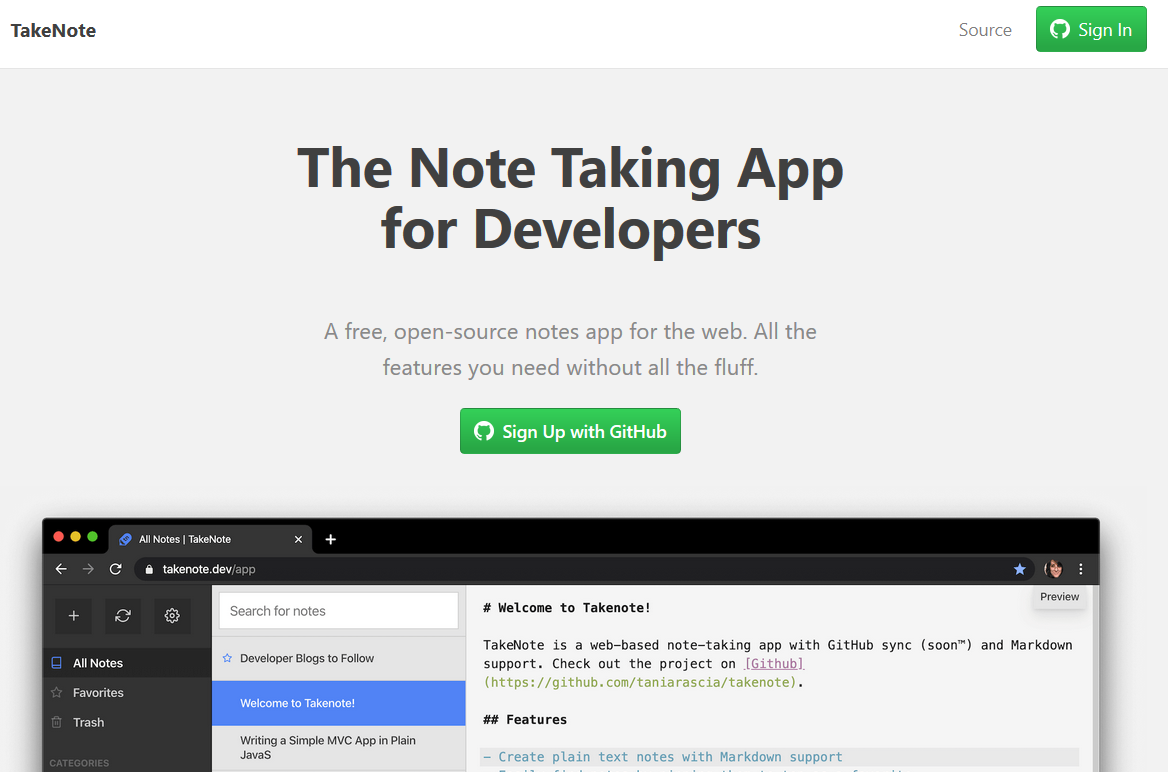The image size is (1168, 772).
Task: Click into the Search for notes field
Action: [338, 610]
